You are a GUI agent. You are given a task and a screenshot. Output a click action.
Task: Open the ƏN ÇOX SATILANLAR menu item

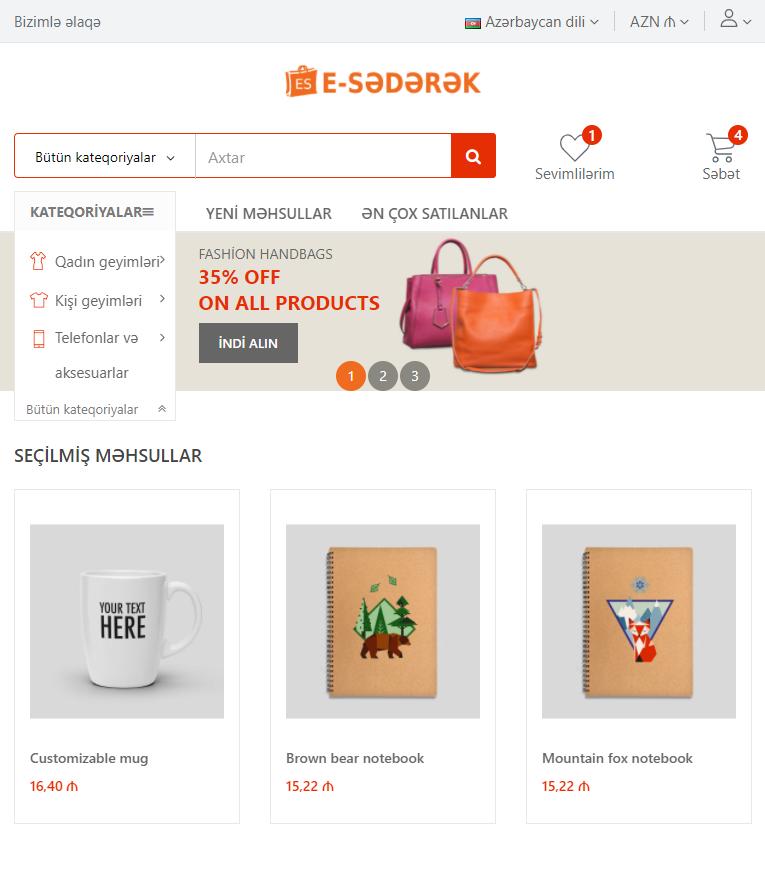pyautogui.click(x=434, y=214)
